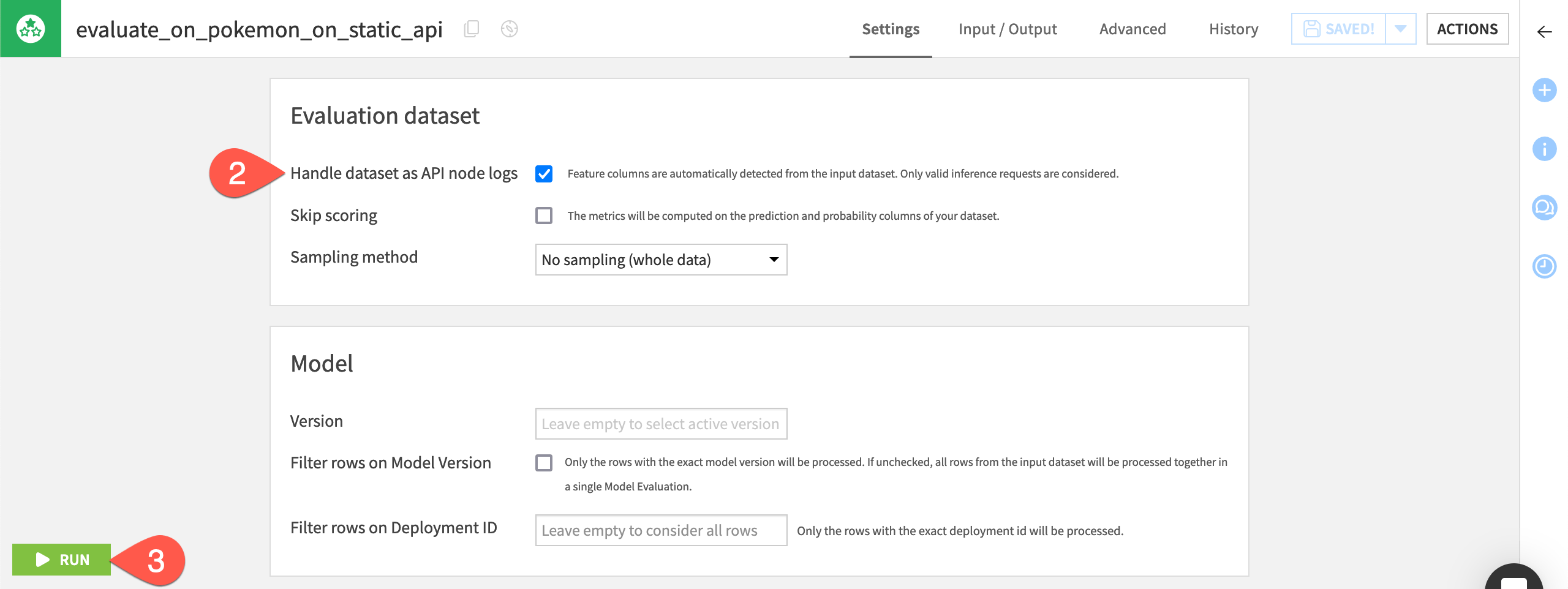This screenshot has width=1568, height=589.
Task: Copy the recipe name using the copy icon
Action: pos(470,29)
